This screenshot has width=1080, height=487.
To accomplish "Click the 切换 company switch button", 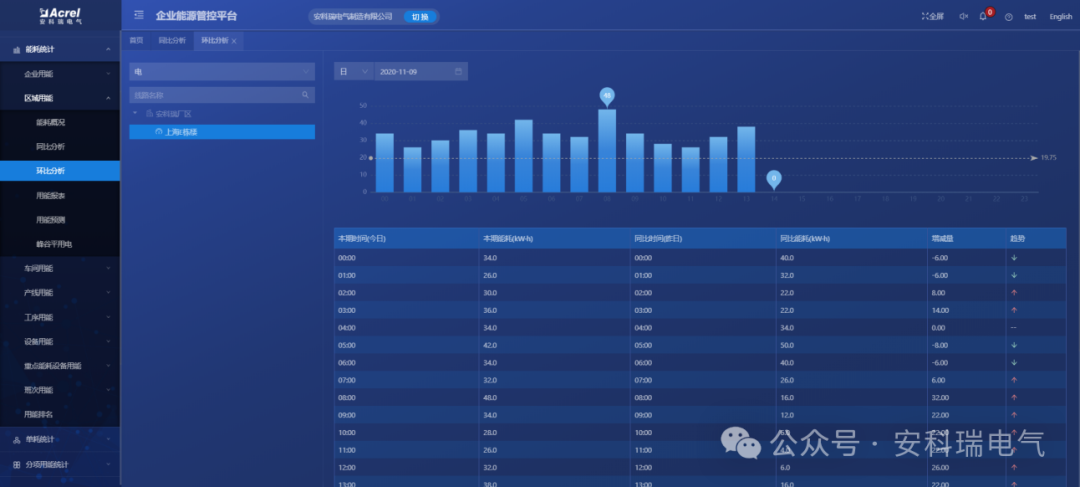I will [420, 17].
